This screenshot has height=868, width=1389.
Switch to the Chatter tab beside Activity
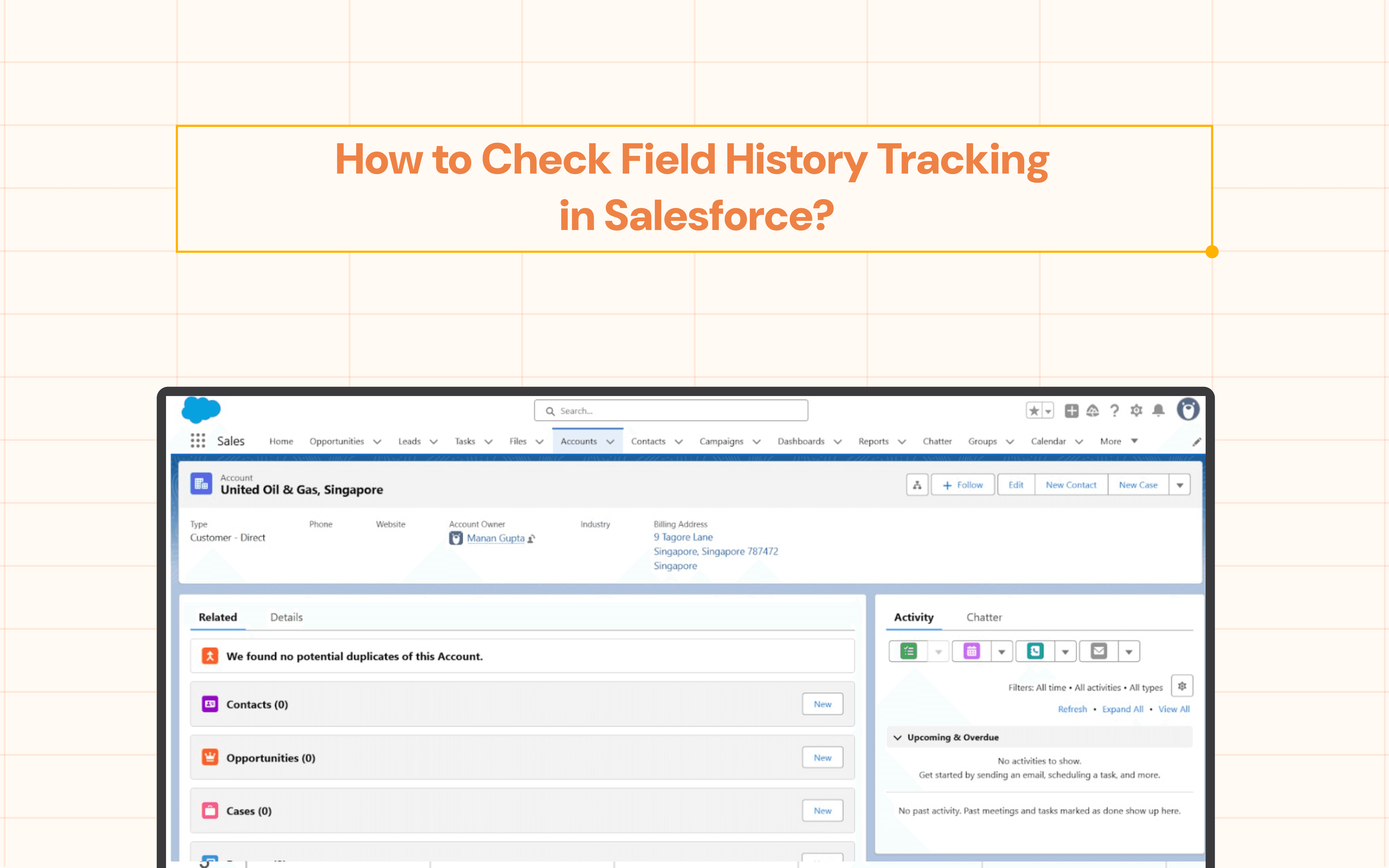tap(984, 617)
